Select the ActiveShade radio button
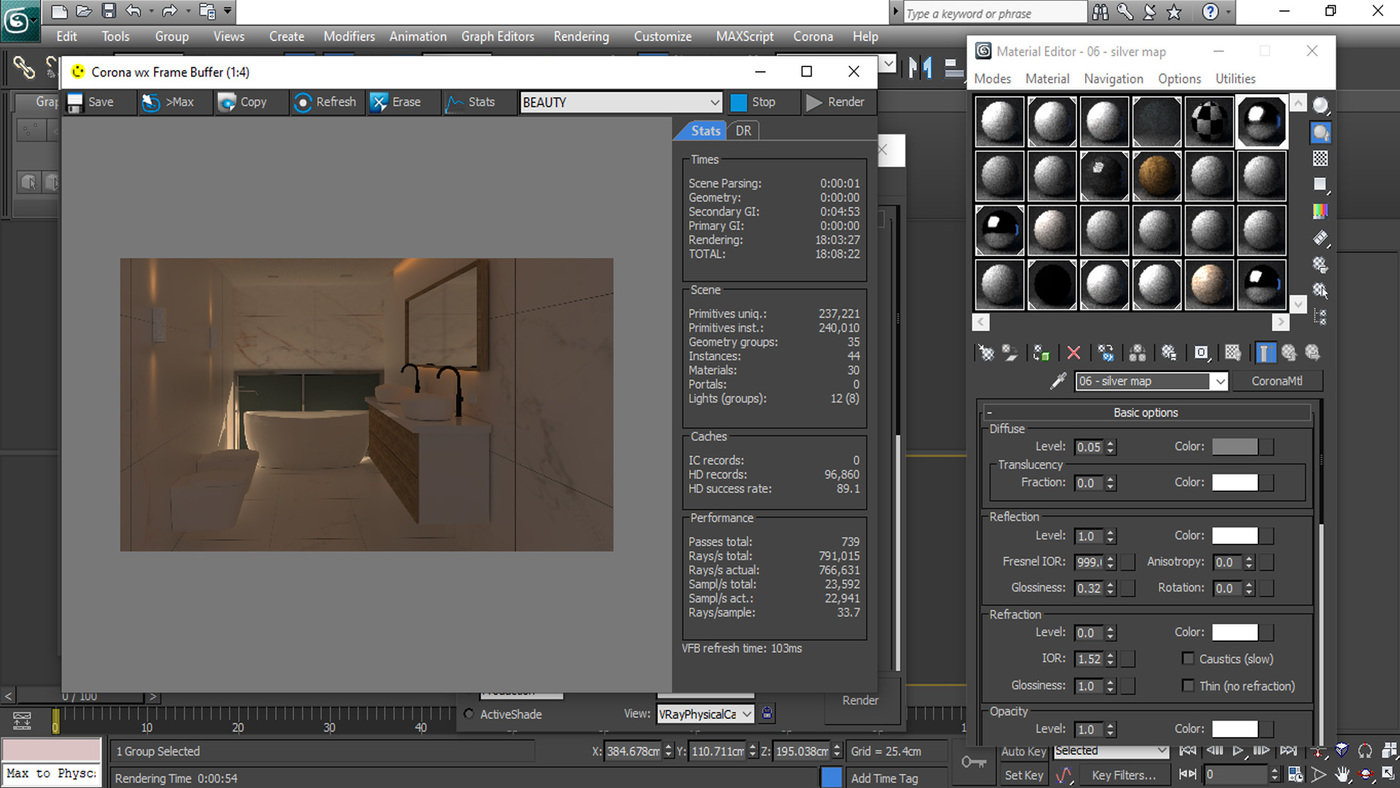Image resolution: width=1400 pixels, height=788 pixels. (469, 714)
